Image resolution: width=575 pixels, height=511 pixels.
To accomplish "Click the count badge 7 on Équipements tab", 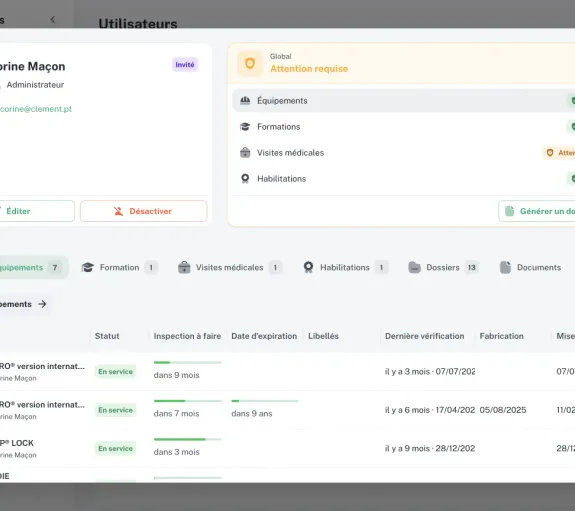I will pos(55,267).
